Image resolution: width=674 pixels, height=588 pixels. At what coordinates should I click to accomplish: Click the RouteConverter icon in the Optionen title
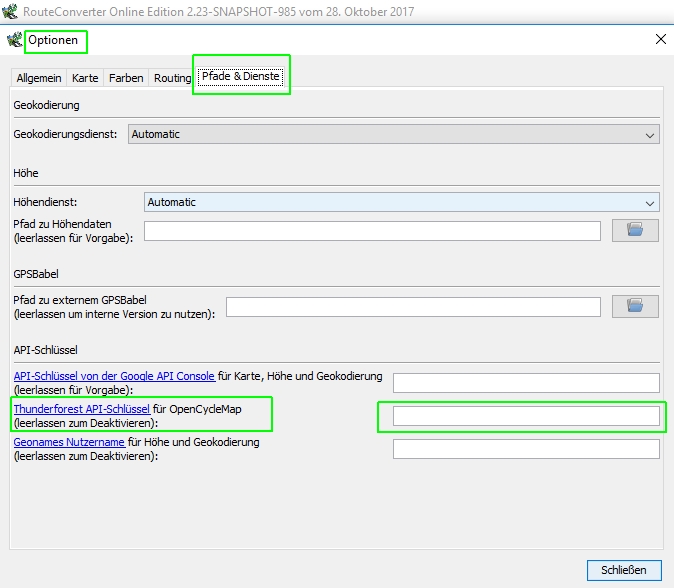14,40
